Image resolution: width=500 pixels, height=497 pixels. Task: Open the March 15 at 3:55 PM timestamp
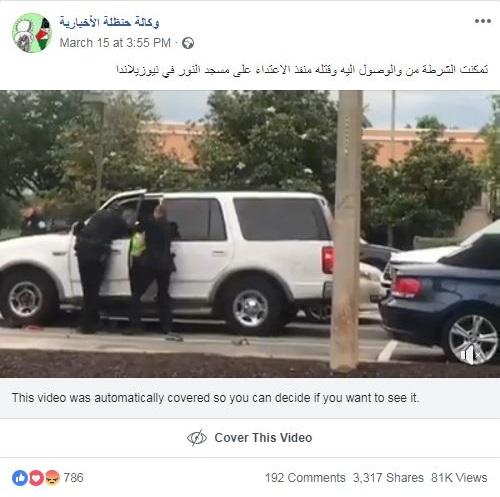pos(115,43)
